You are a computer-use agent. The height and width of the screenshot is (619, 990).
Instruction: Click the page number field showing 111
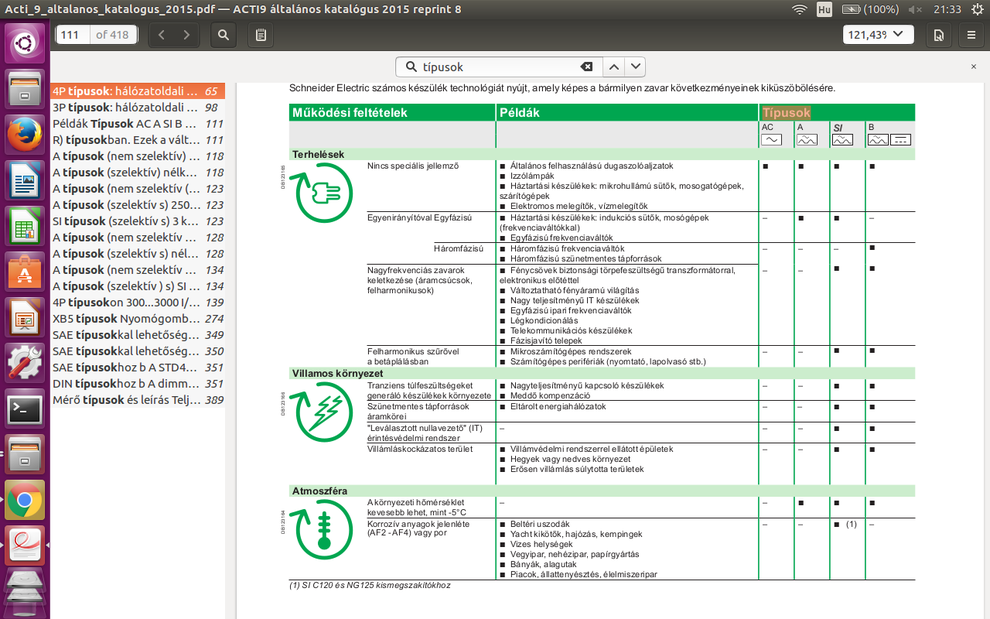click(x=71, y=35)
